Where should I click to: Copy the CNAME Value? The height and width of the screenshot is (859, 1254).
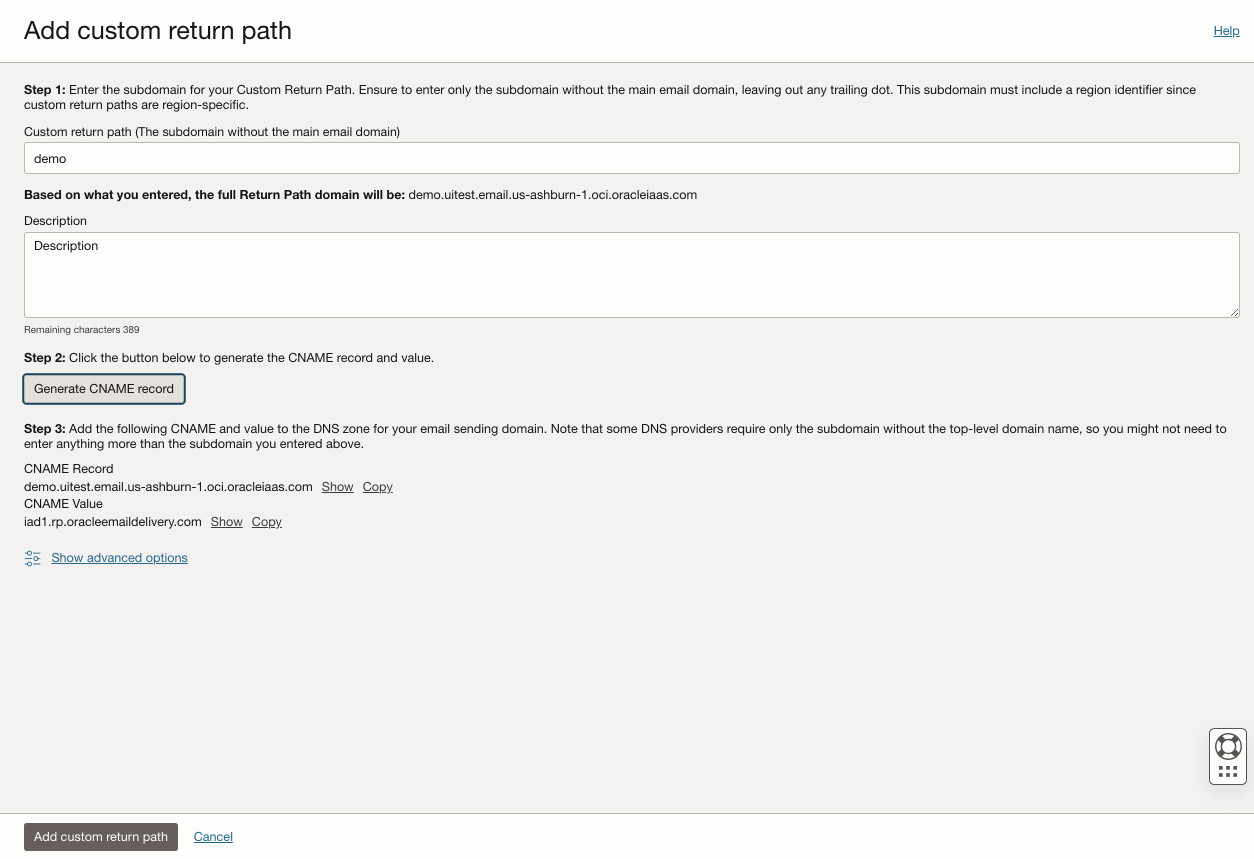click(x=266, y=522)
